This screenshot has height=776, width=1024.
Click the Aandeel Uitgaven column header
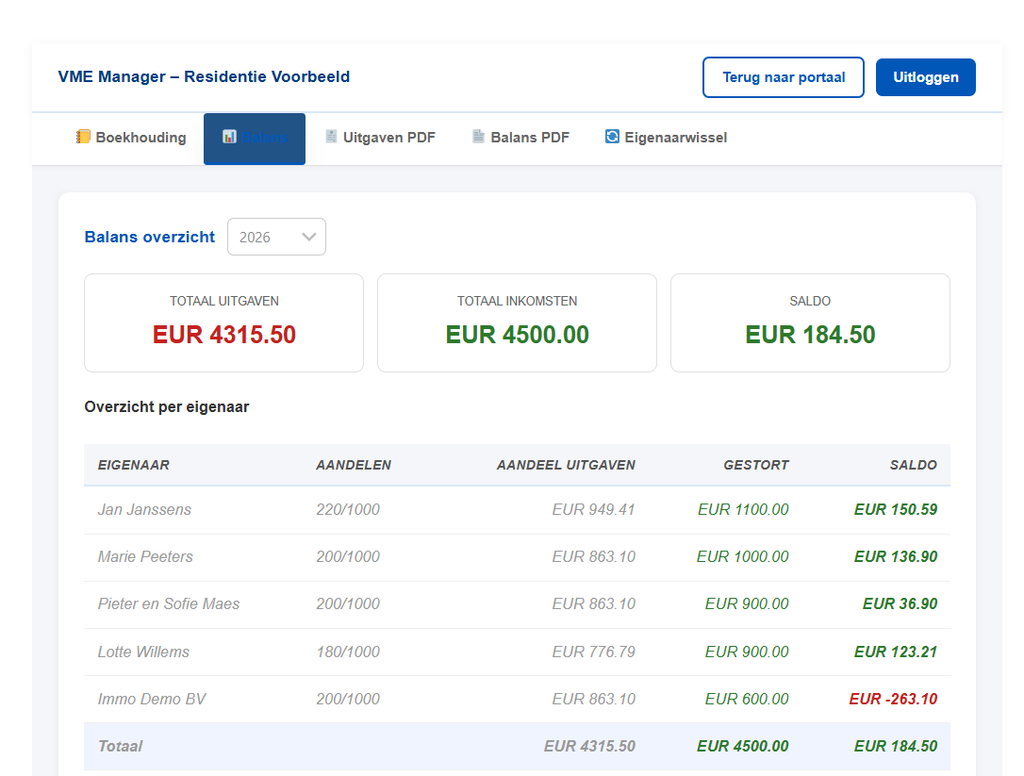[566, 465]
